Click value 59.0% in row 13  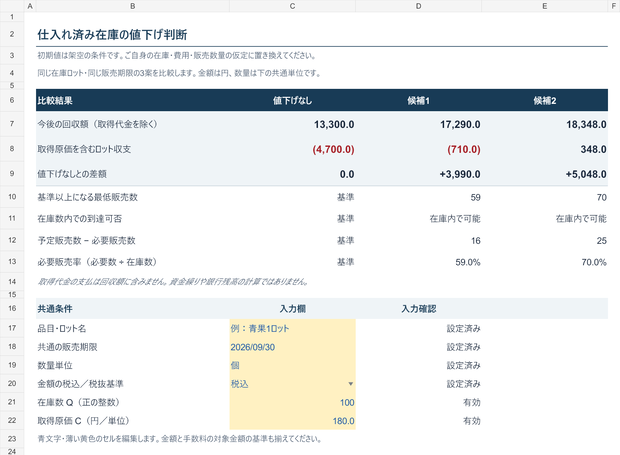click(468, 262)
